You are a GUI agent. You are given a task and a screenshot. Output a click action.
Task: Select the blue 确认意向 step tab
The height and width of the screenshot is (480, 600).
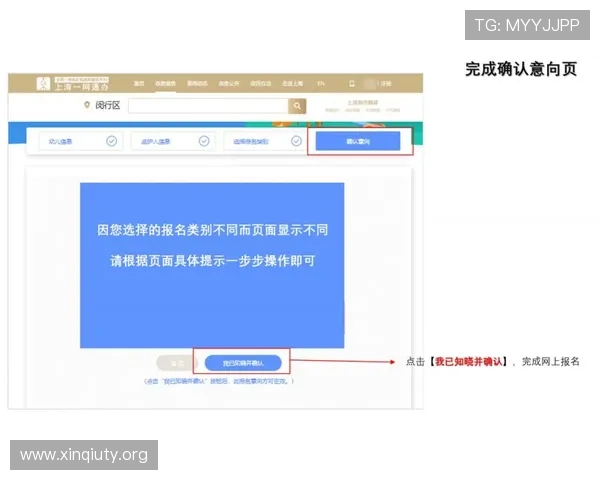(358, 141)
